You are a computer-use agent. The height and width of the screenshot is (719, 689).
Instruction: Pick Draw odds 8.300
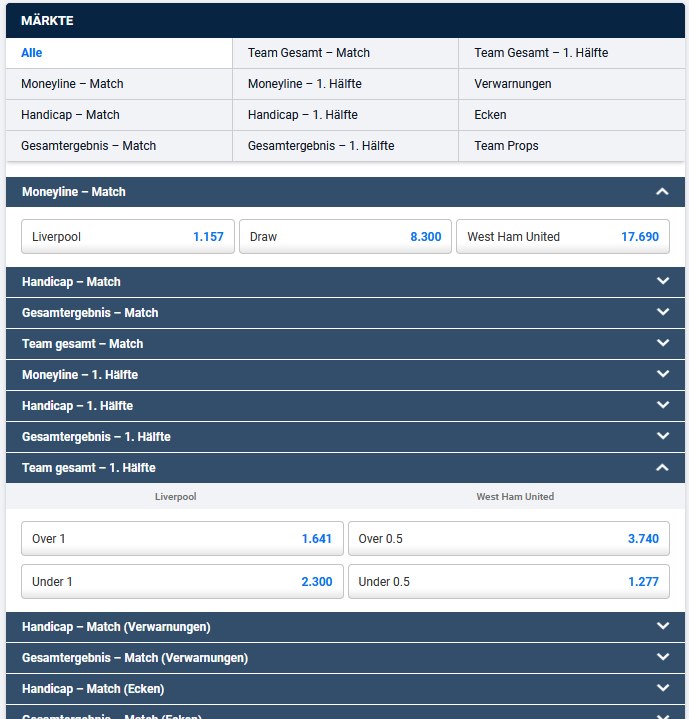(345, 237)
